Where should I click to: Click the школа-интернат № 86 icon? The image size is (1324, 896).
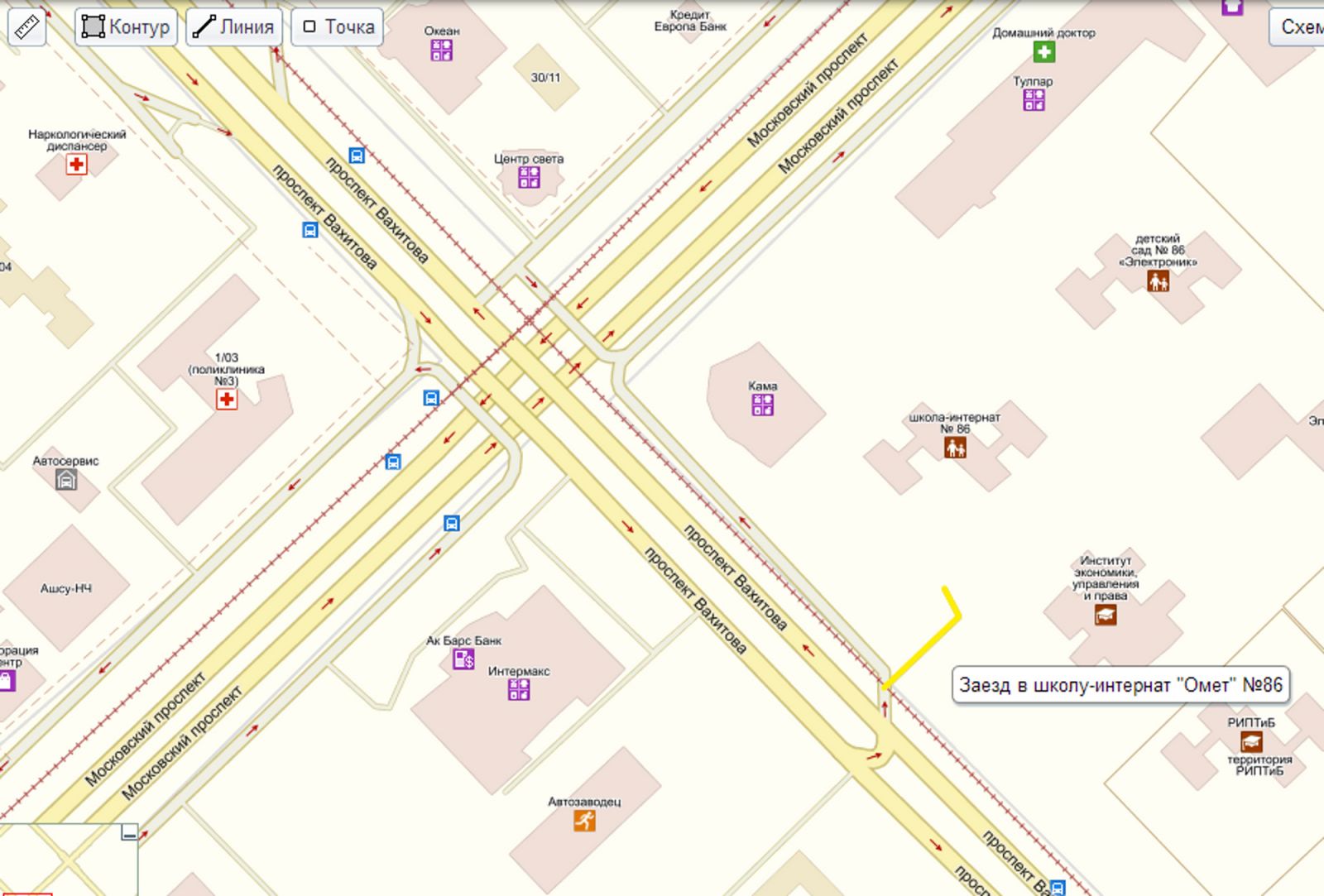955,448
